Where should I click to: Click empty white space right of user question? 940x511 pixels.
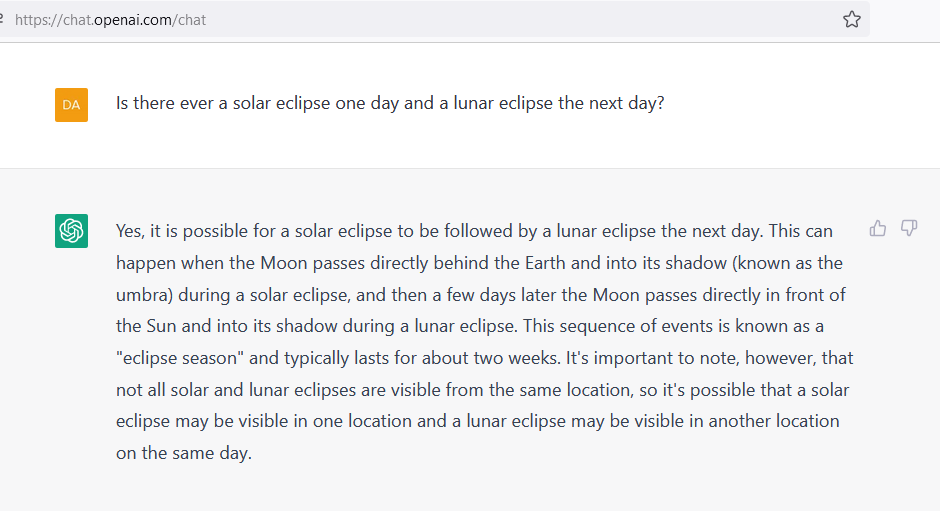[800, 103]
